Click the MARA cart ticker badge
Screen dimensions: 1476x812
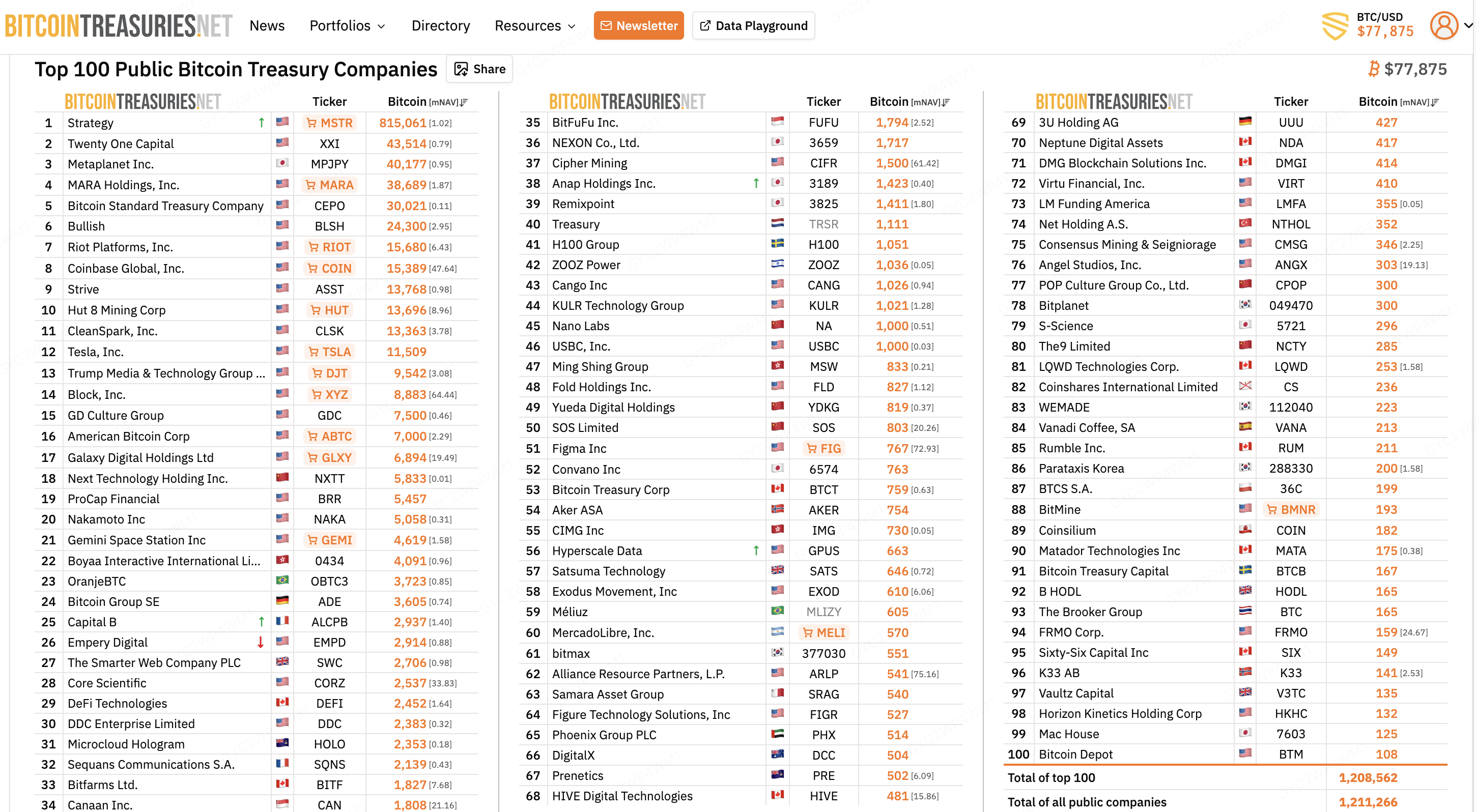click(x=329, y=184)
